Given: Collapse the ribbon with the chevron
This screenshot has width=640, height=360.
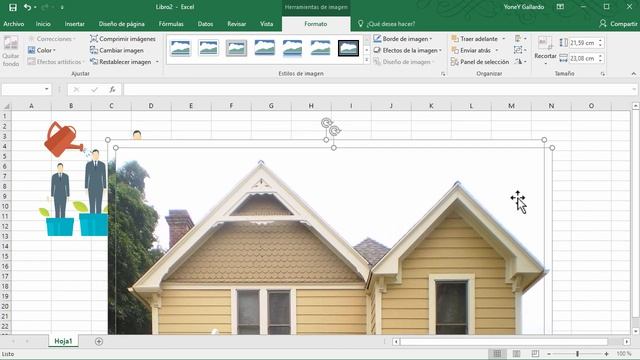Looking at the screenshot, I should tap(633, 74).
